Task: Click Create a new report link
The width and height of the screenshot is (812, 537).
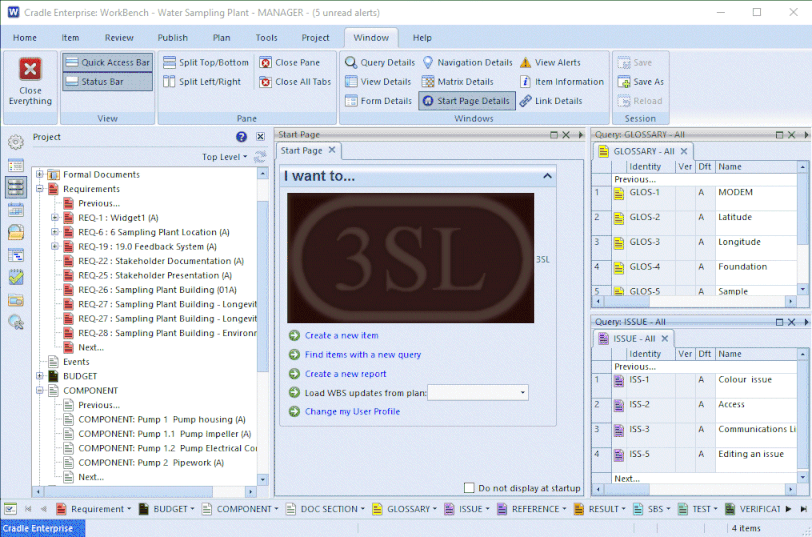Action: pyautogui.click(x=345, y=374)
